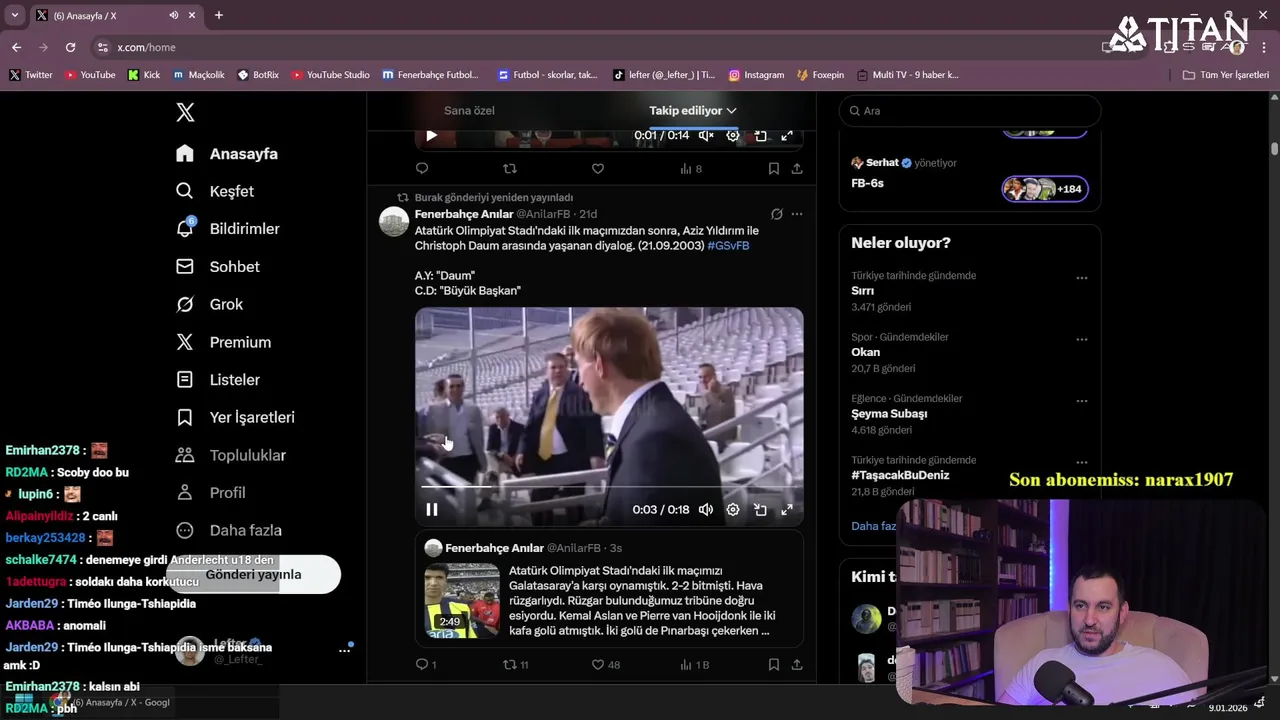Image resolution: width=1280 pixels, height=720 pixels.
Task: Like the top post heart icon
Action: (598, 169)
